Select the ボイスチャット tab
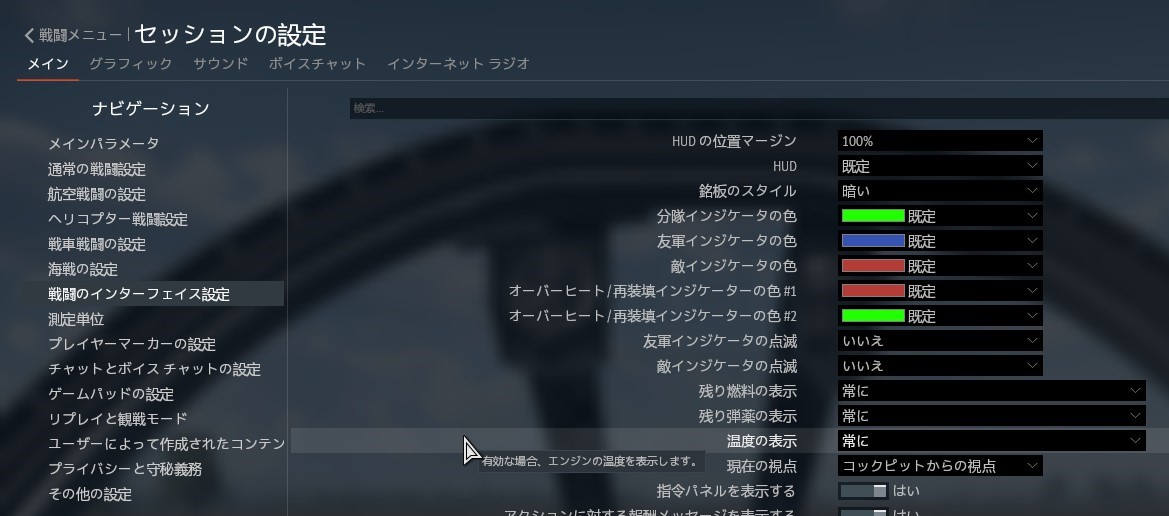Viewport: 1169px width, 516px height. point(317,64)
